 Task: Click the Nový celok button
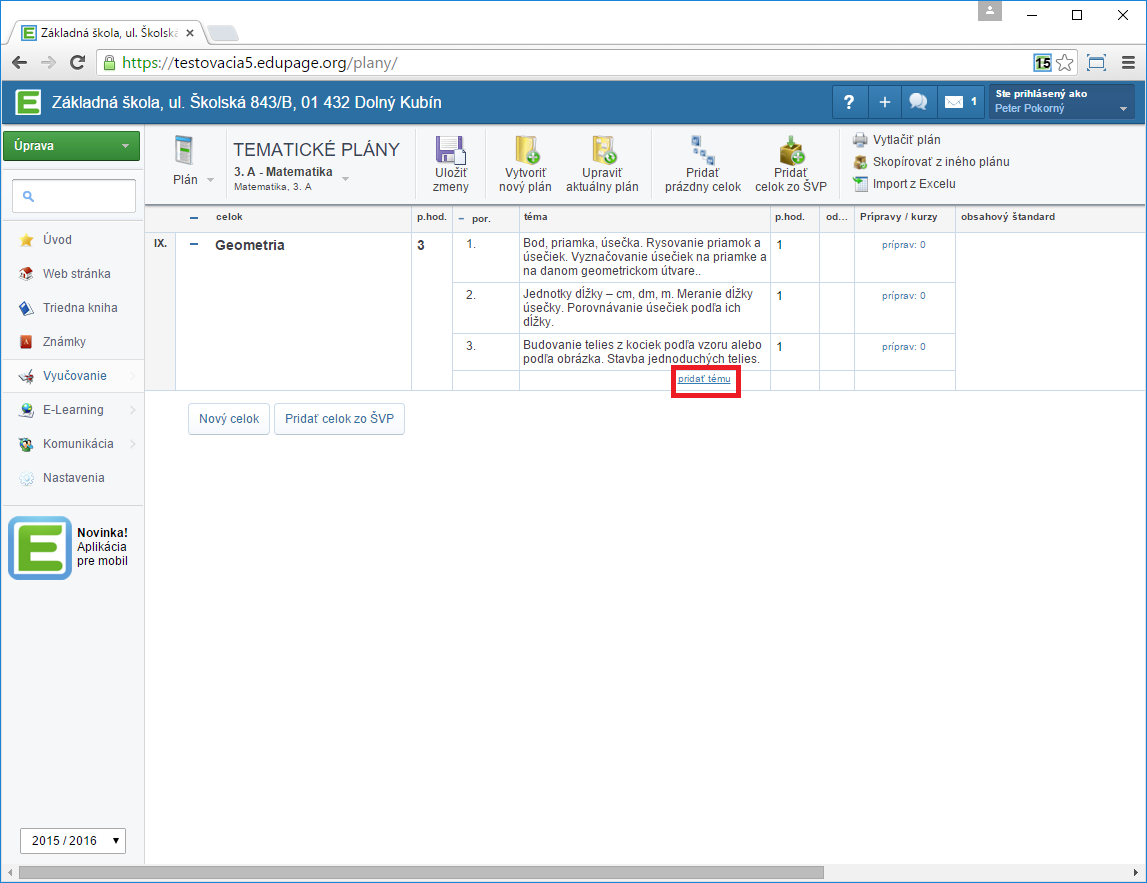[x=229, y=420]
